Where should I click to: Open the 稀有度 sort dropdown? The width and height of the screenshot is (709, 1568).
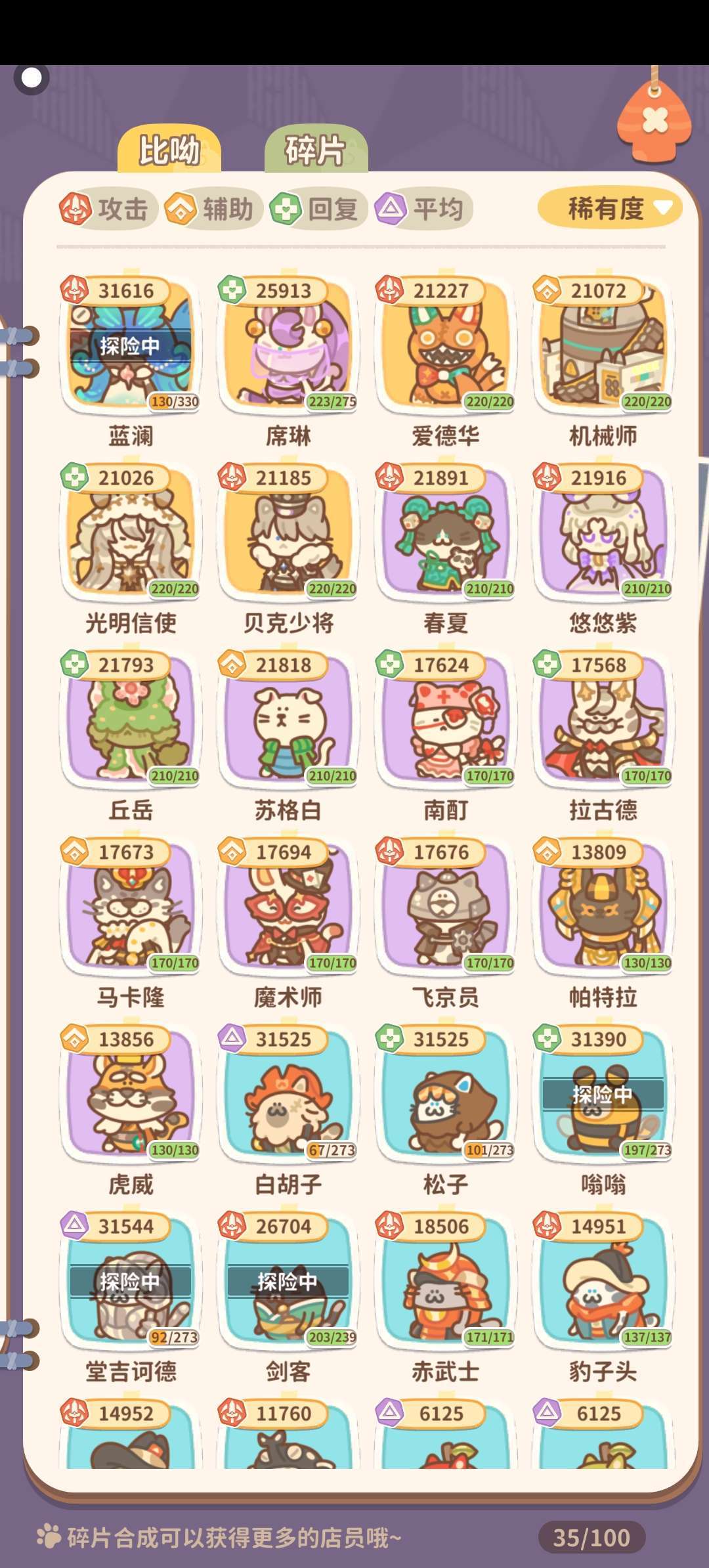[609, 209]
